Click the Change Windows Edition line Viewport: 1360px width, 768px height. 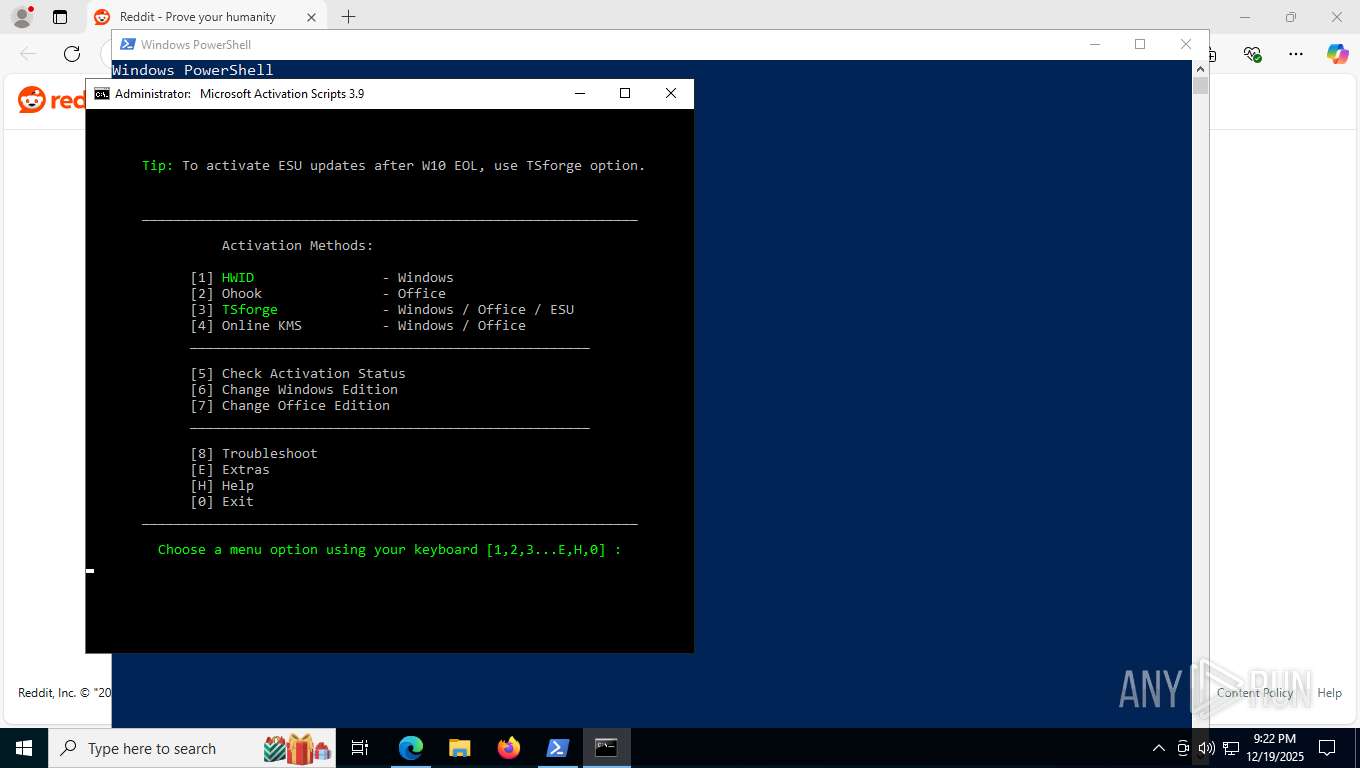[294, 390]
